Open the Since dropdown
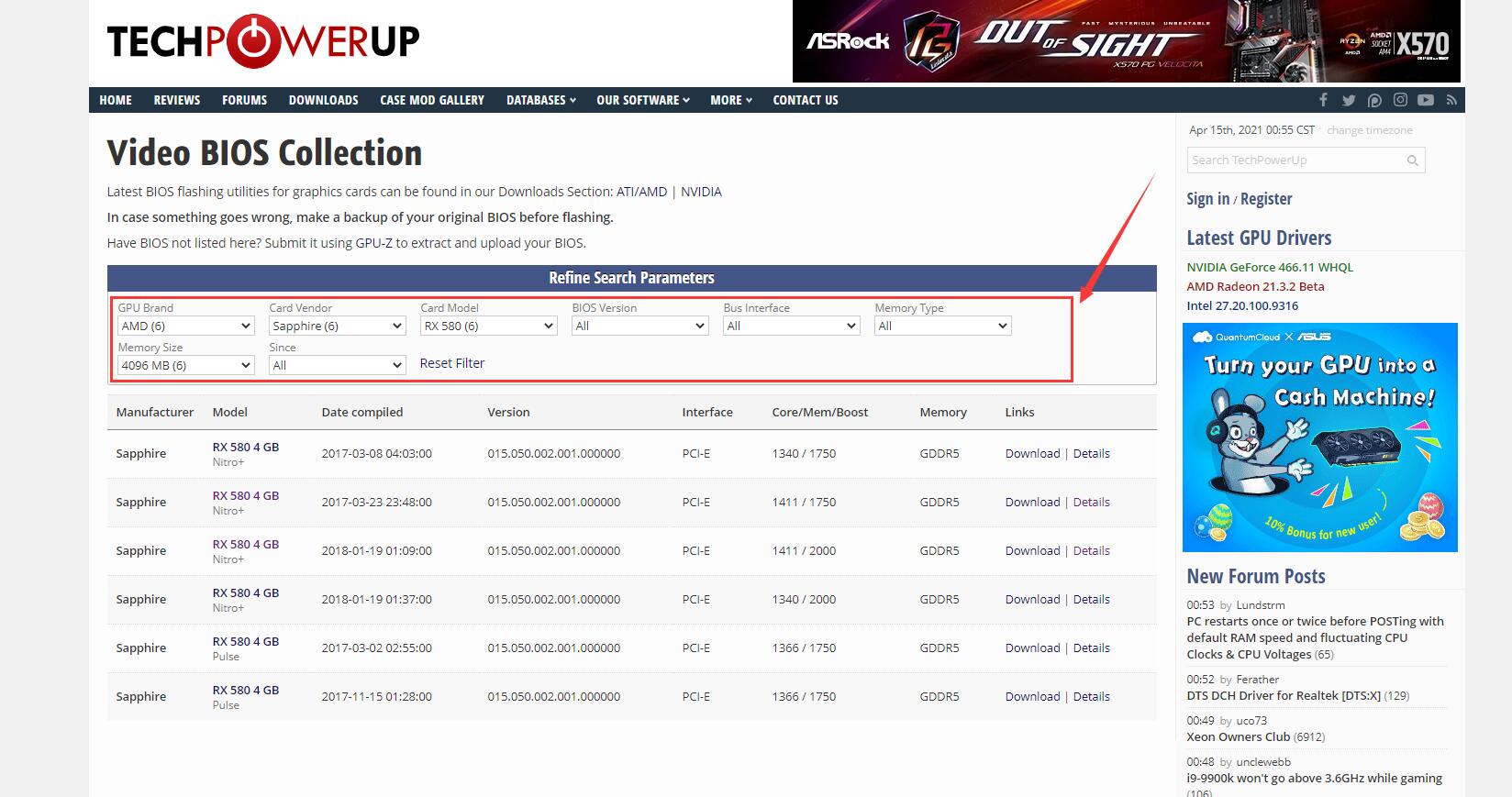1512x797 pixels. point(338,365)
